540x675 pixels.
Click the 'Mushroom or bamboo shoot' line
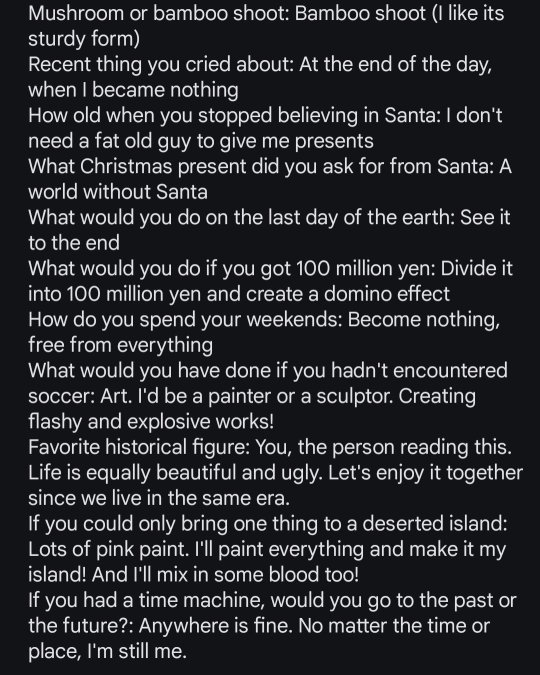pyautogui.click(x=266, y=14)
